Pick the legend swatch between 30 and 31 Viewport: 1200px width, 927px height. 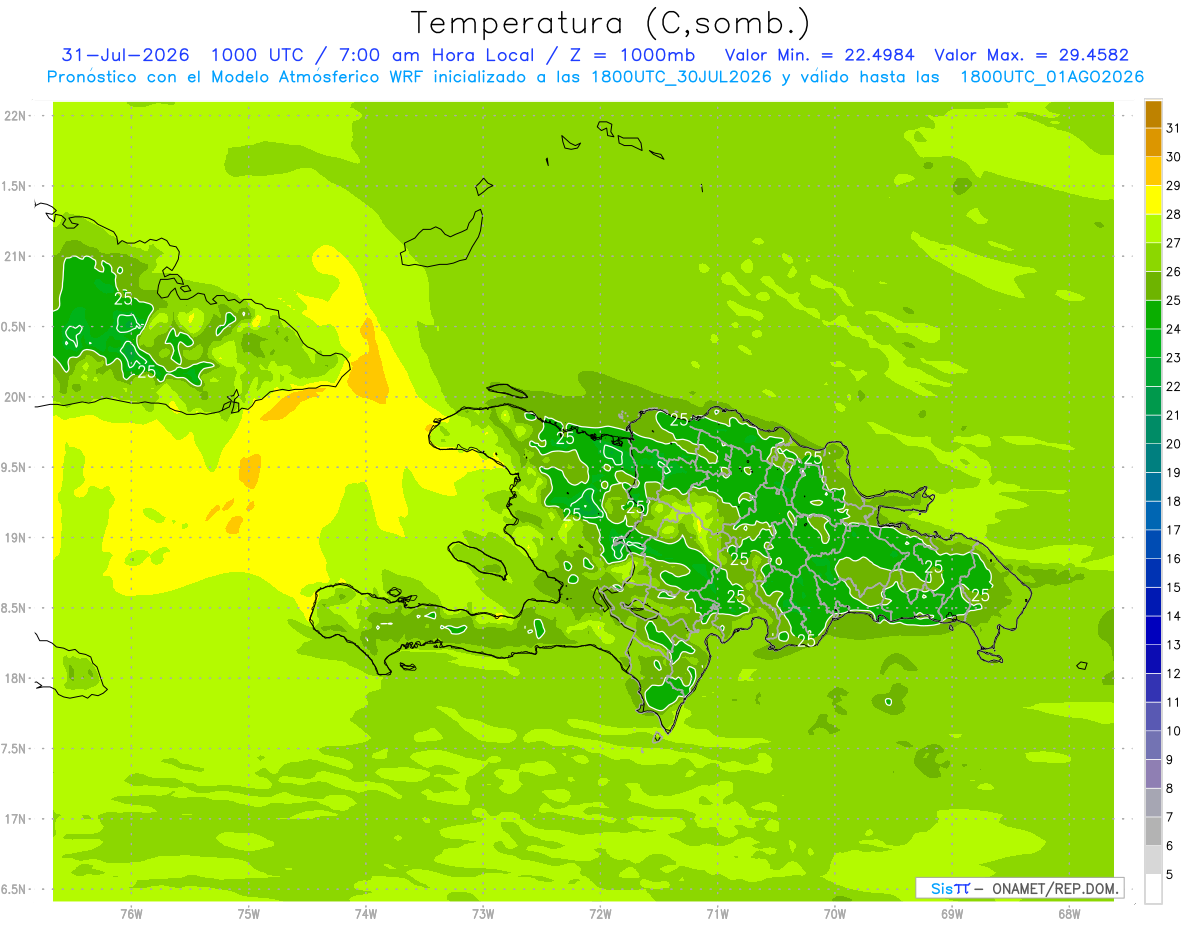pos(1153,142)
